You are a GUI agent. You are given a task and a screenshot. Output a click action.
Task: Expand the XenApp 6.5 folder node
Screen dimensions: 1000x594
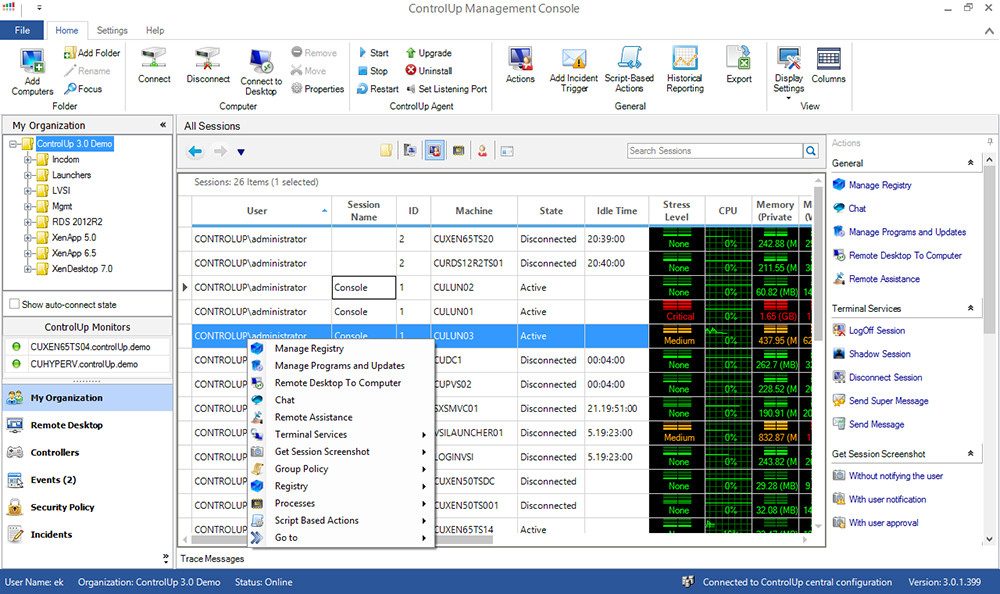(x=27, y=253)
